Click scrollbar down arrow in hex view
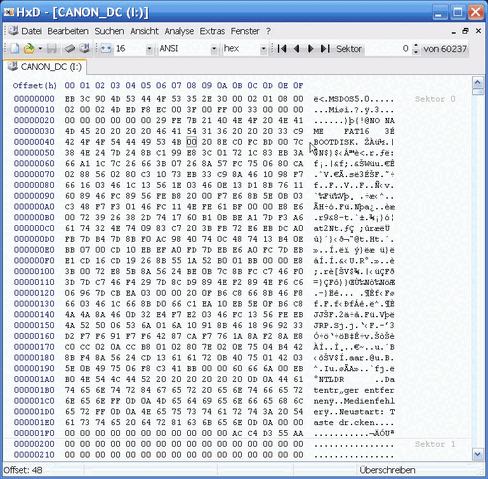The height and width of the screenshot is (479, 488). pos(478,454)
